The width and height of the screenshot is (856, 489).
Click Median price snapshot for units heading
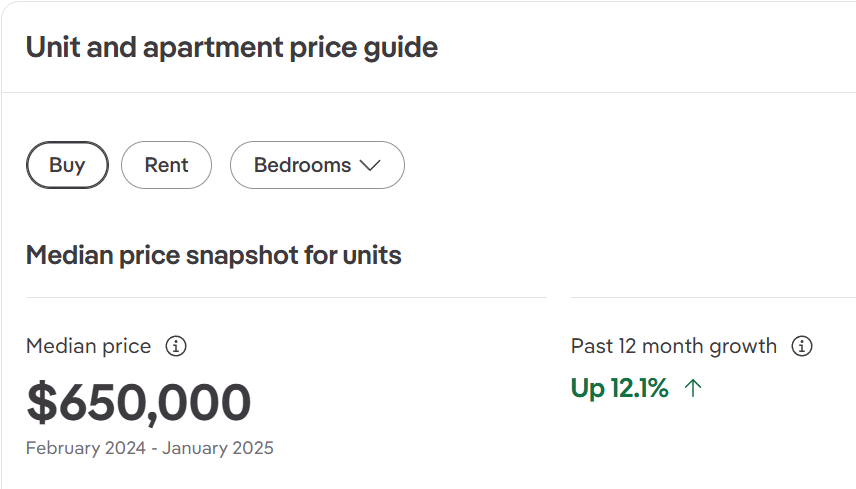(213, 255)
